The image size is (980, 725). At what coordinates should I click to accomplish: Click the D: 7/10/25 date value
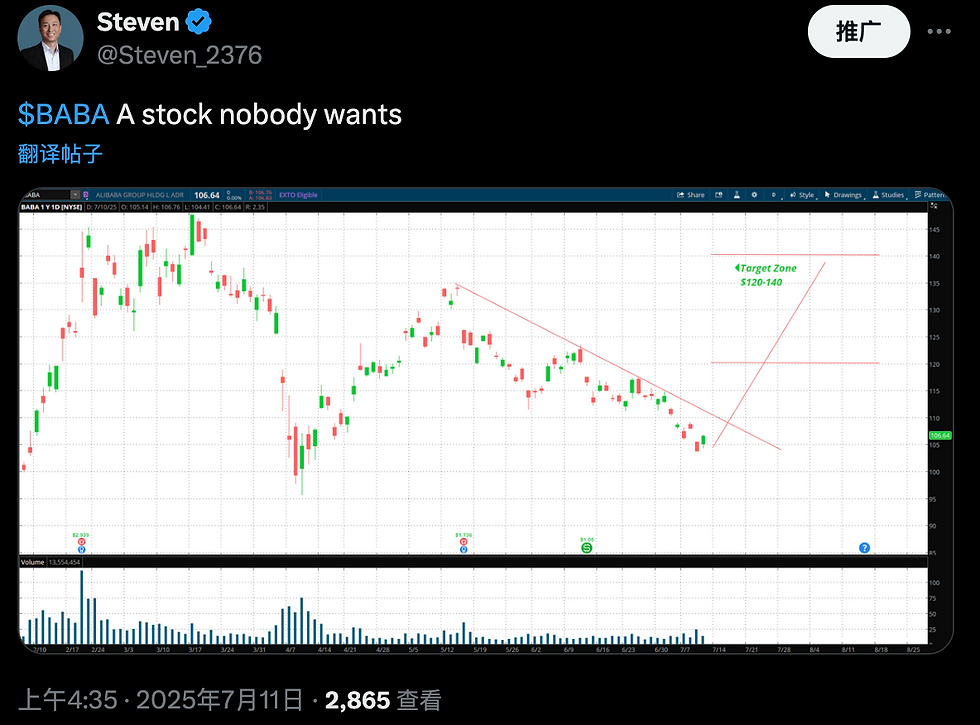(x=101, y=207)
